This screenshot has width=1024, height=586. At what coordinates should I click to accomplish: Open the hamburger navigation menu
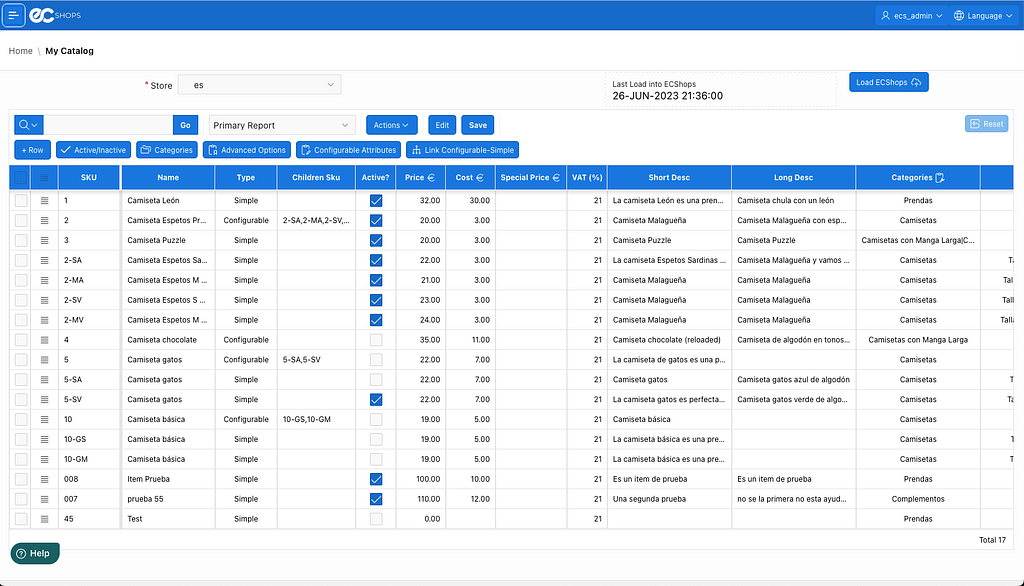(13, 15)
